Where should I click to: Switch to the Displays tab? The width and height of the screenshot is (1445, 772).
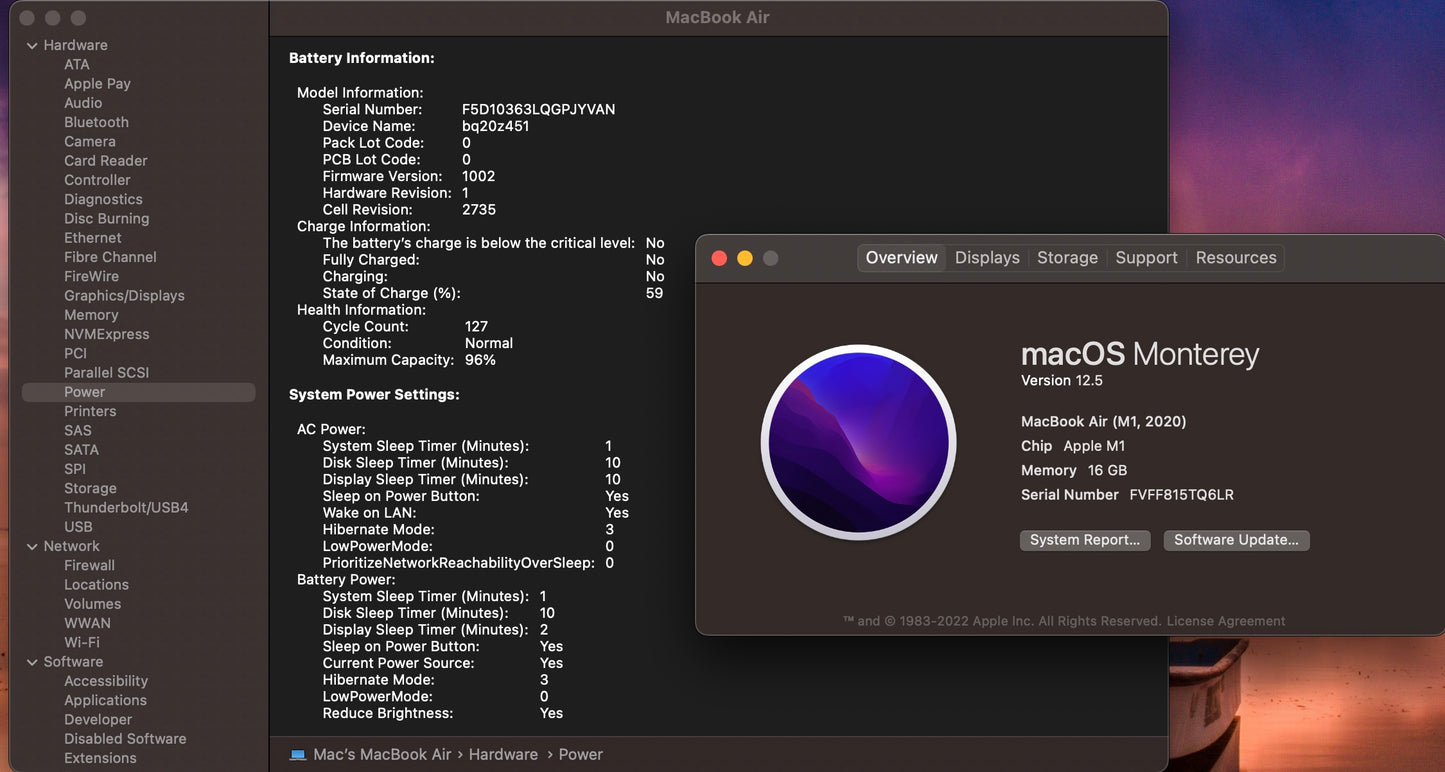coord(986,258)
